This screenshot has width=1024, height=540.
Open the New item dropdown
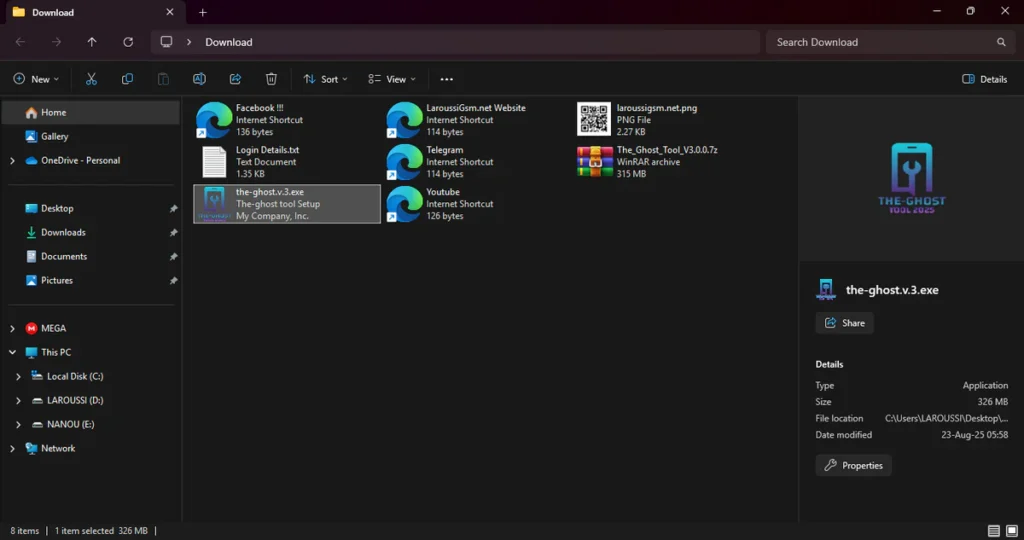click(x=36, y=79)
